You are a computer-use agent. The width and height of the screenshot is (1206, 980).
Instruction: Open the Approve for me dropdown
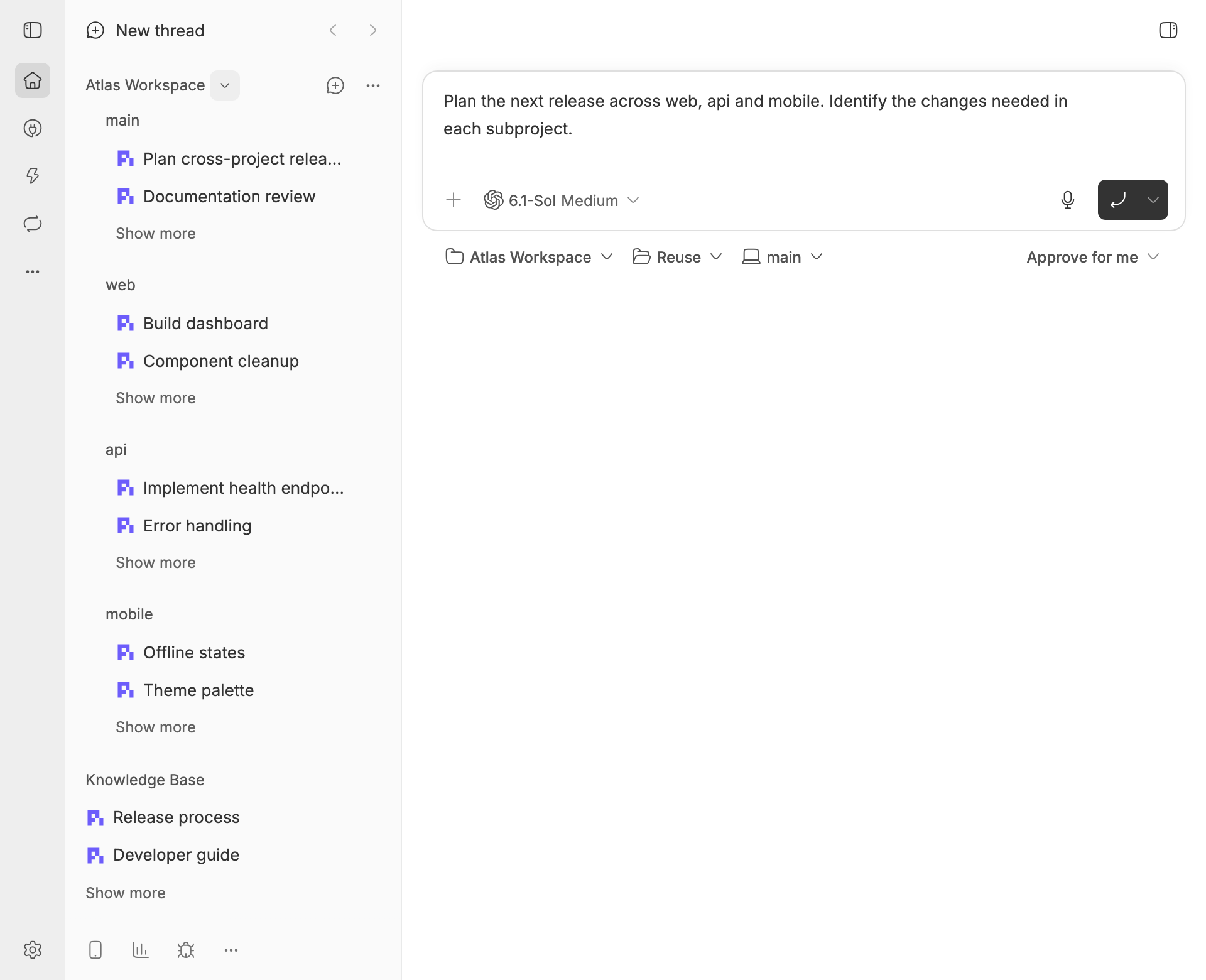point(1093,257)
